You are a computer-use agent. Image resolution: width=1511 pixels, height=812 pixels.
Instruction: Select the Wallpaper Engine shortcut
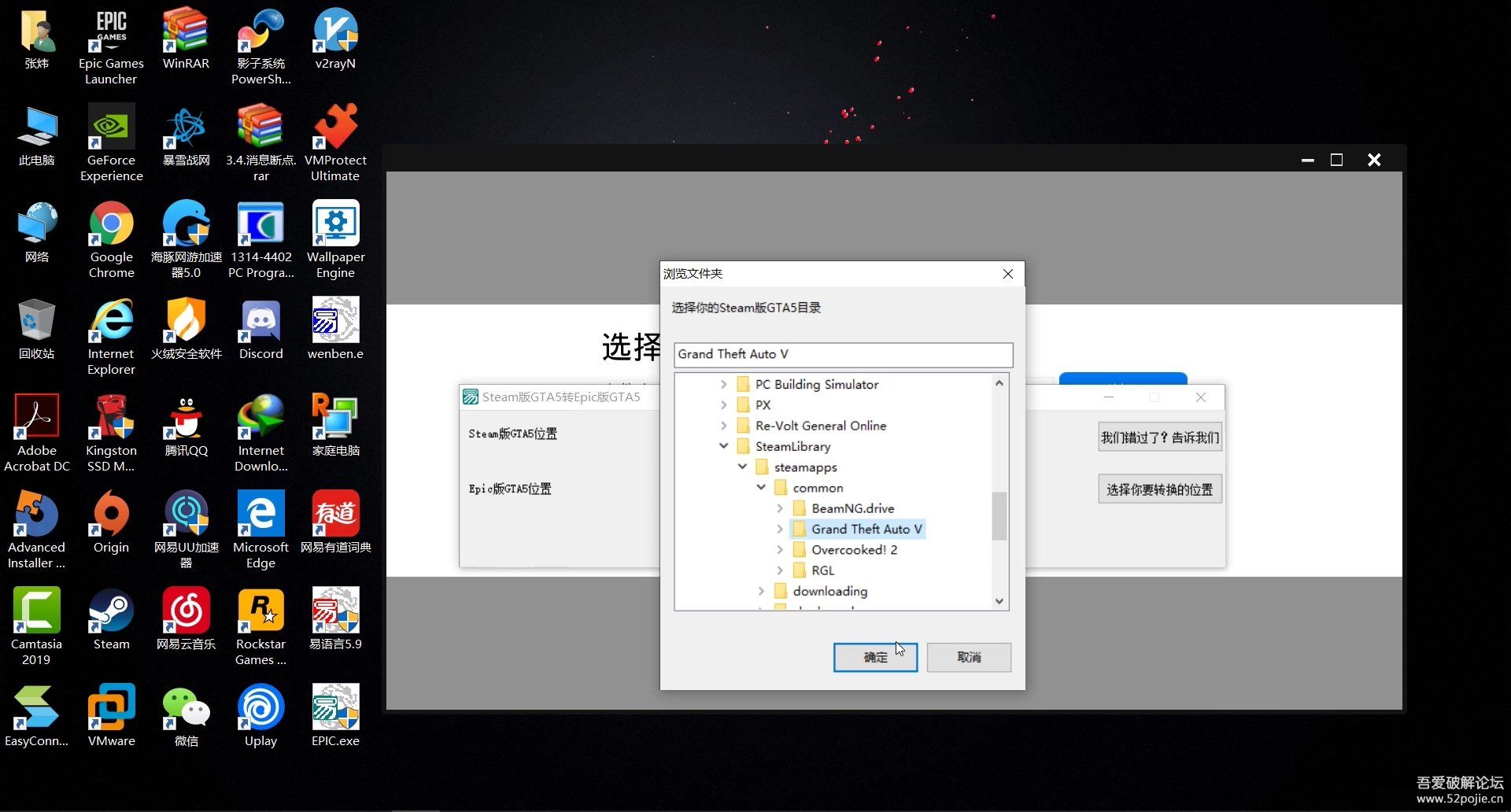click(335, 240)
